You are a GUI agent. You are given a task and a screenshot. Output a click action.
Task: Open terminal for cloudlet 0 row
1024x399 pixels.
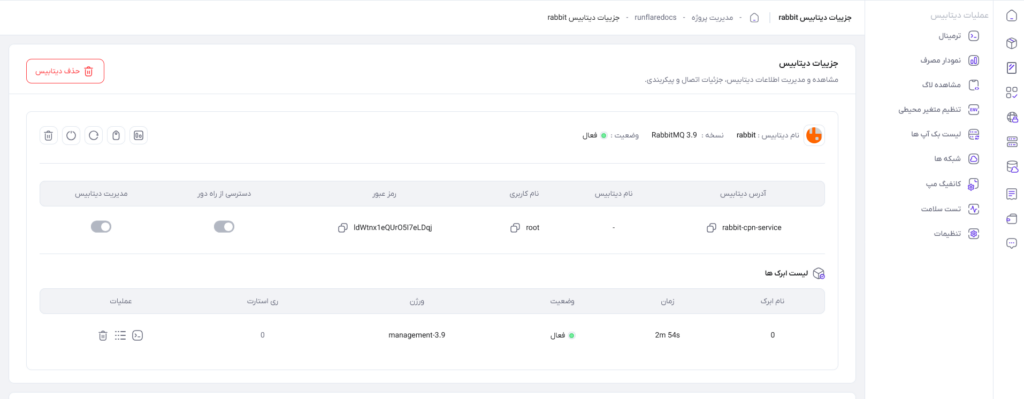coord(138,335)
